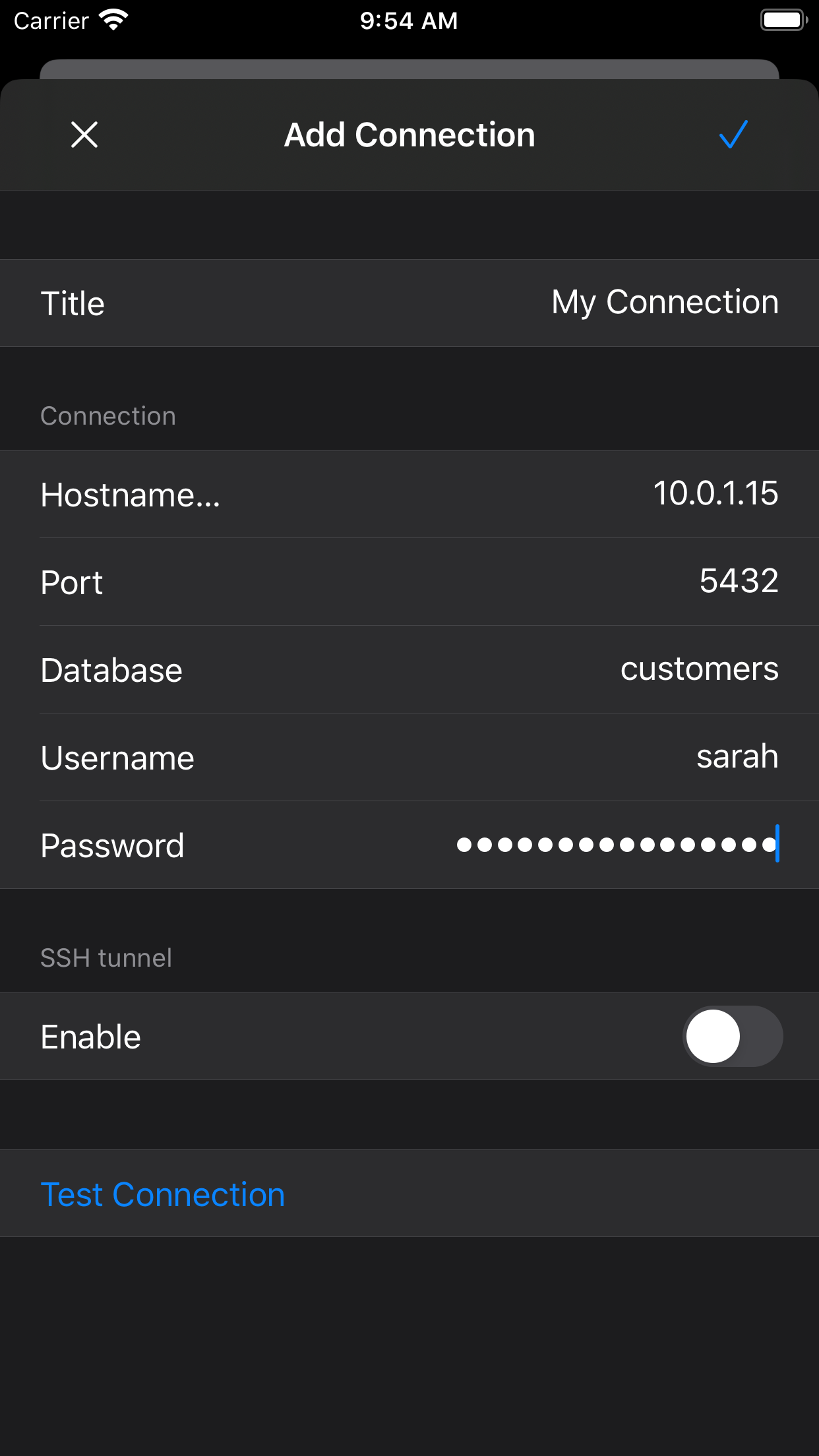Select the Port value 5432
This screenshot has width=819, height=1456.
point(739,582)
